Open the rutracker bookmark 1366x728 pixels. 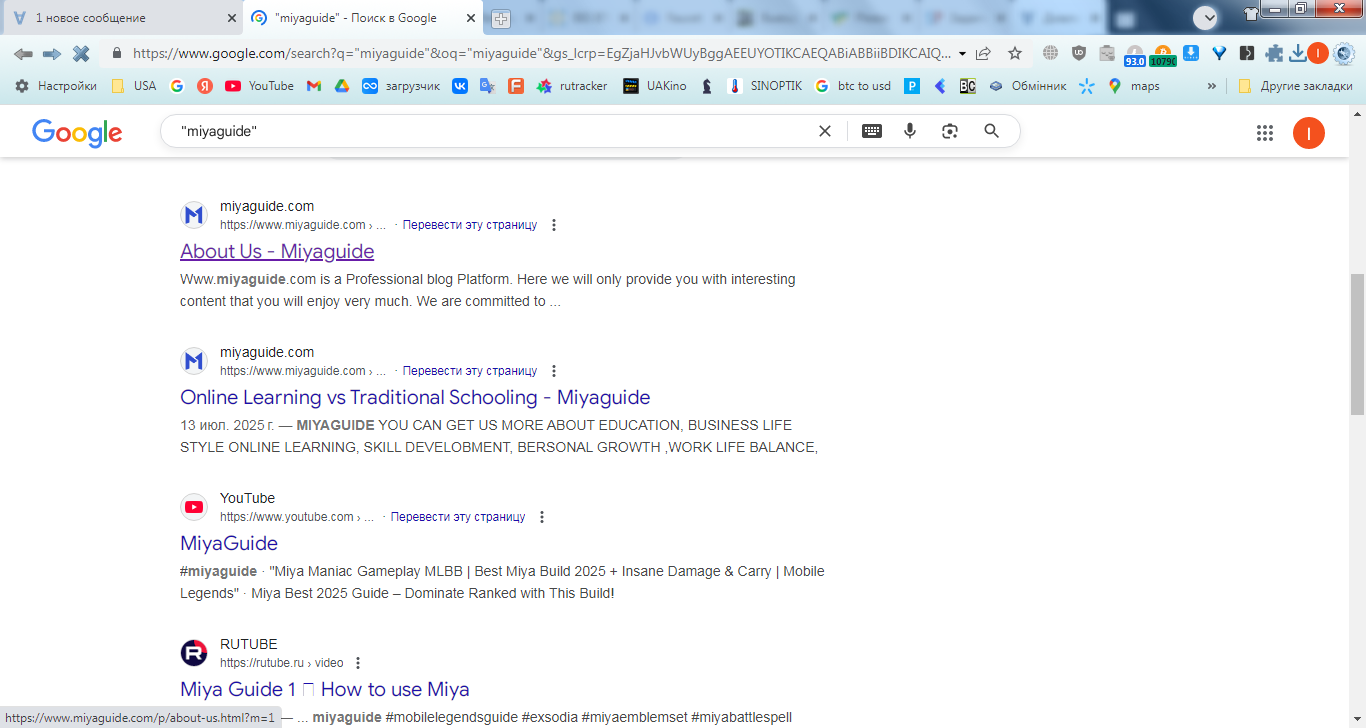tap(572, 86)
